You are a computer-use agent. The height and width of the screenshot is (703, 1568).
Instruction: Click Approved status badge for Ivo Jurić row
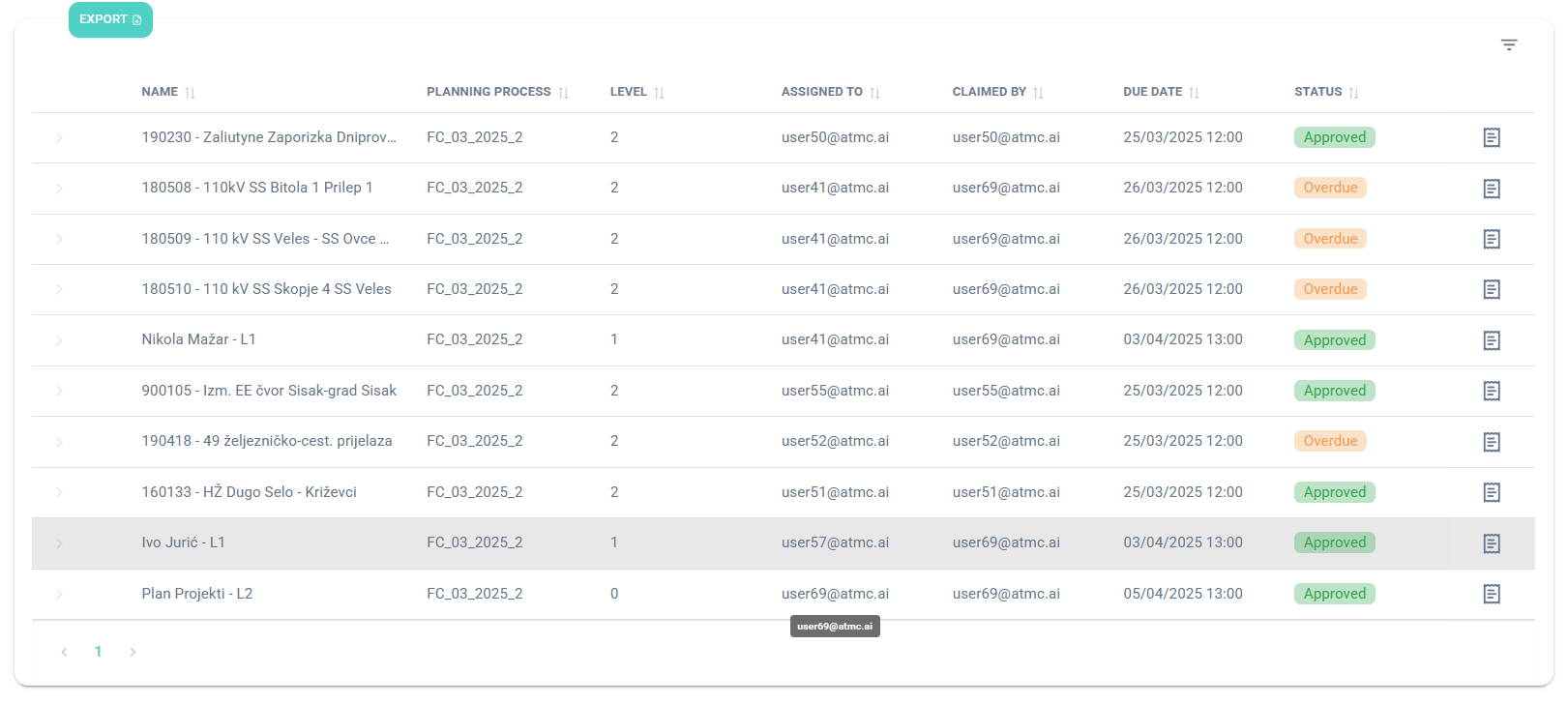(x=1334, y=542)
